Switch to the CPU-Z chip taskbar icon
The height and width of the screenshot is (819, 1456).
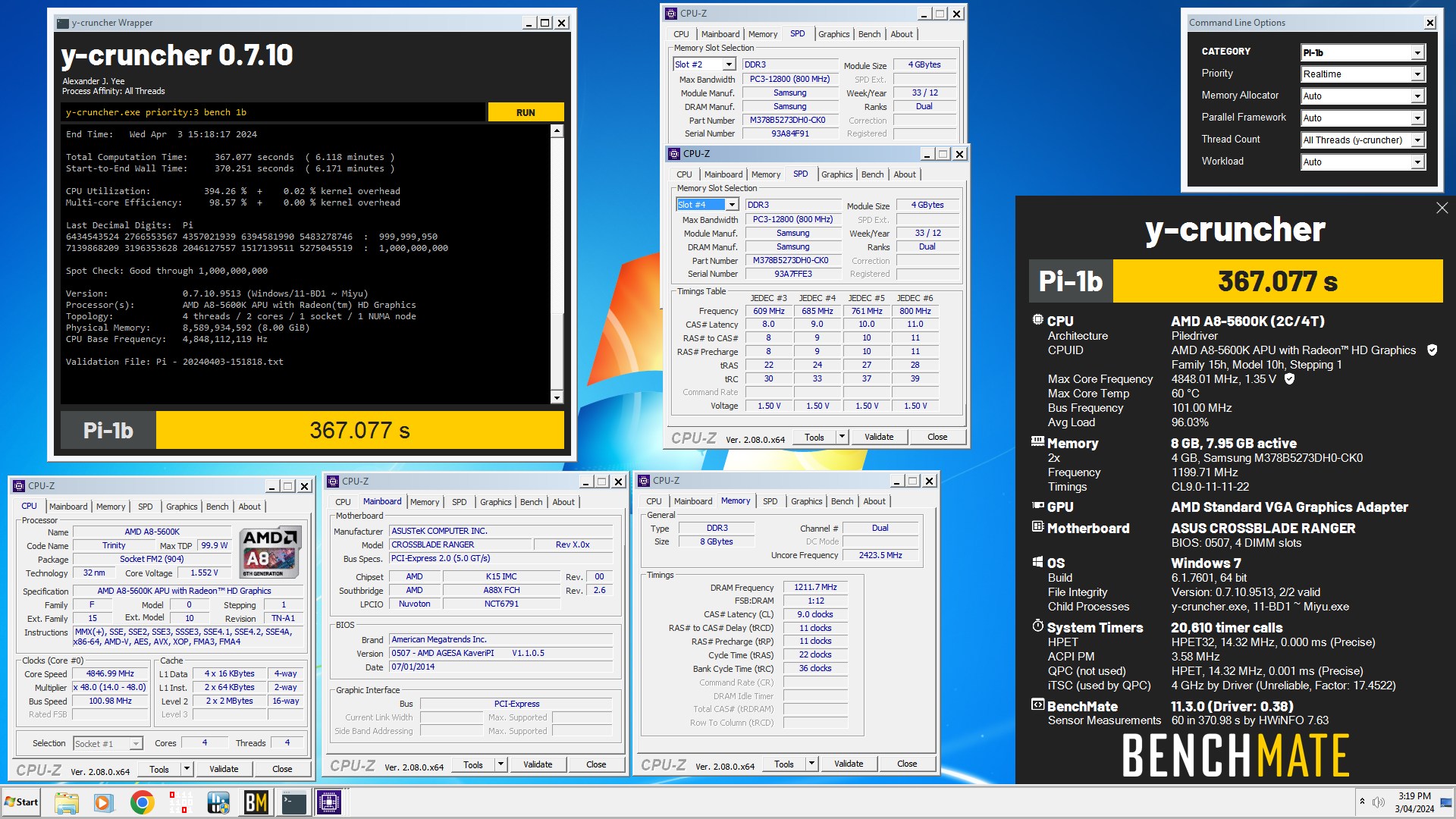pyautogui.click(x=329, y=802)
